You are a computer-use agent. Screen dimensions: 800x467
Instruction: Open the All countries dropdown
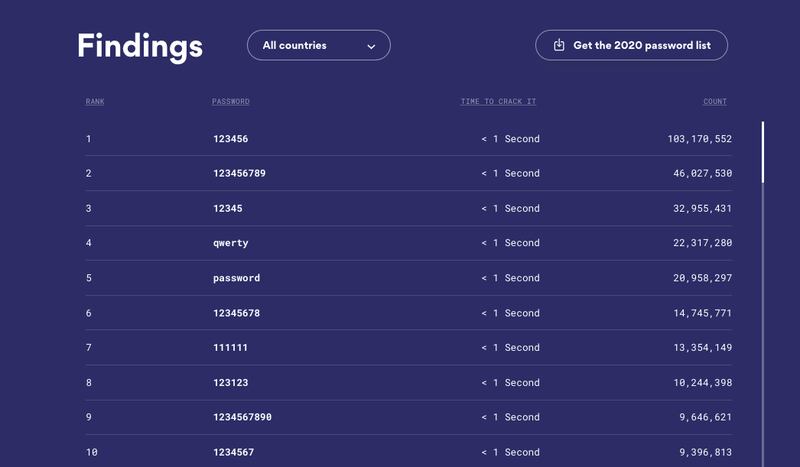(x=319, y=45)
